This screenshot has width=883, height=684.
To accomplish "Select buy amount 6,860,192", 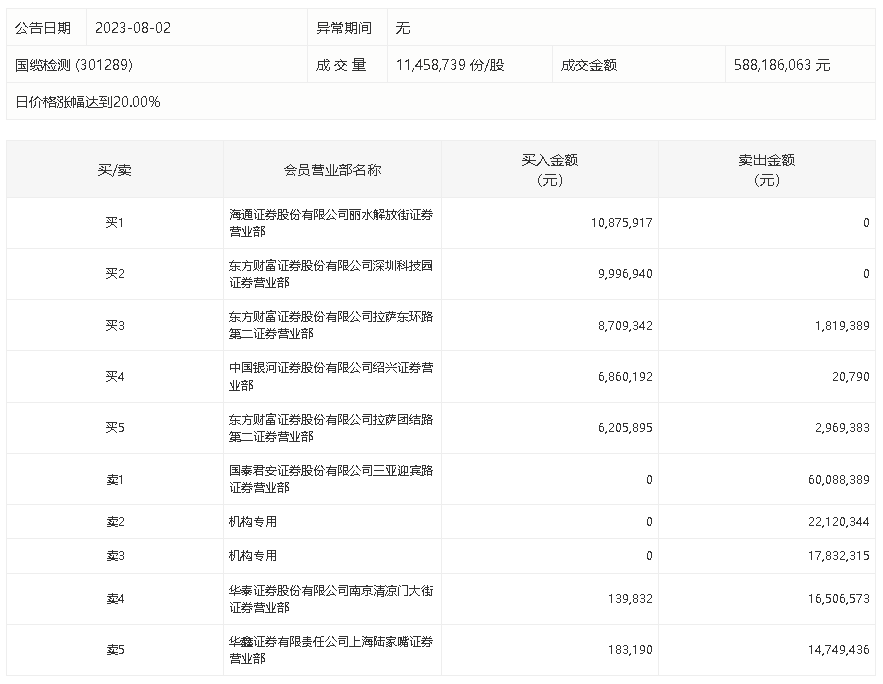I will [625, 376].
